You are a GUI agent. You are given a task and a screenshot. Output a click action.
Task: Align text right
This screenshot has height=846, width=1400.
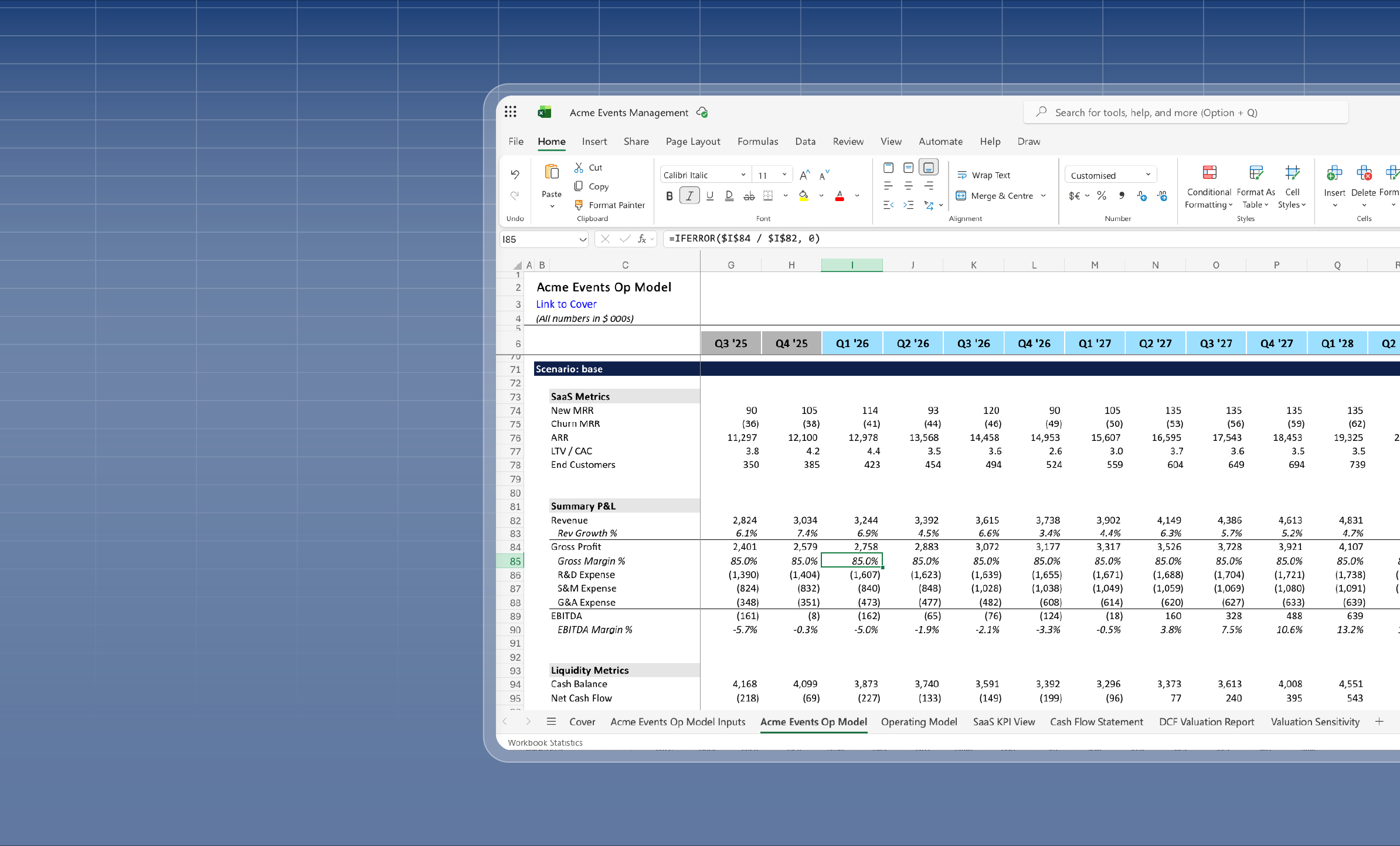(x=929, y=186)
